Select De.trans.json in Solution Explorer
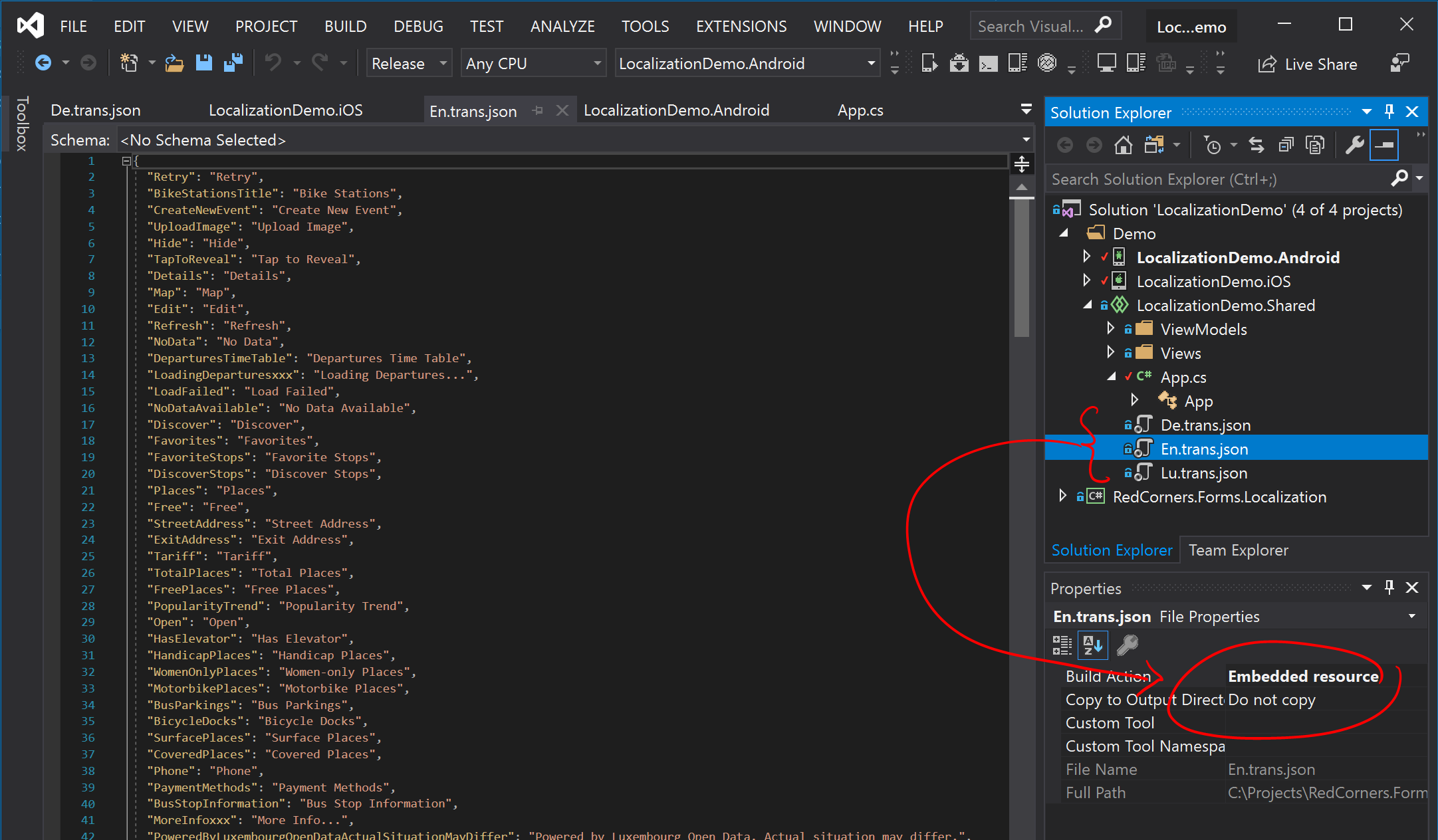Viewport: 1438px width, 840px height. click(1205, 425)
